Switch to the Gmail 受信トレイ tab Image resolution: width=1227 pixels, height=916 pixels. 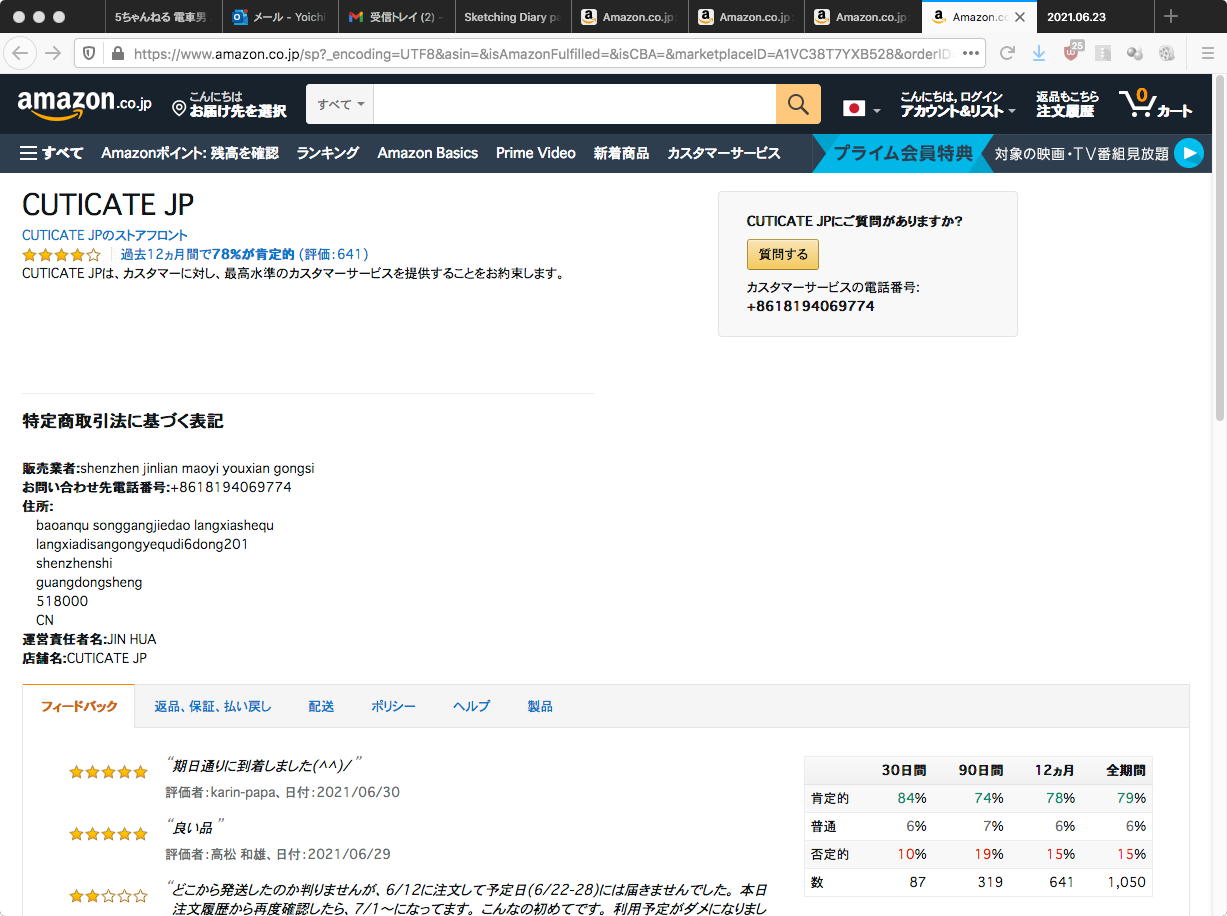click(396, 17)
